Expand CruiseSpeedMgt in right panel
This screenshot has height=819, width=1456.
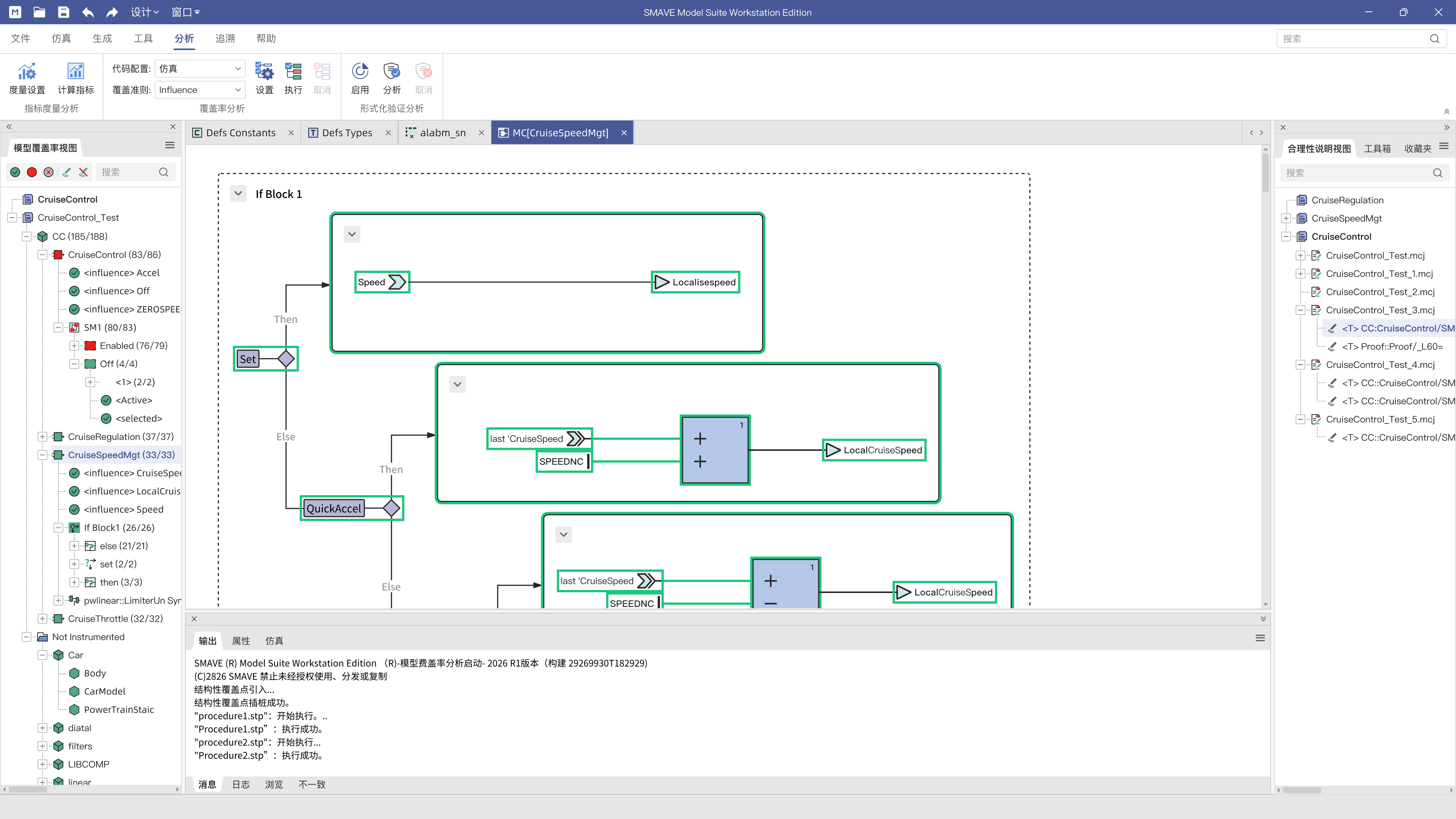tap(1286, 218)
